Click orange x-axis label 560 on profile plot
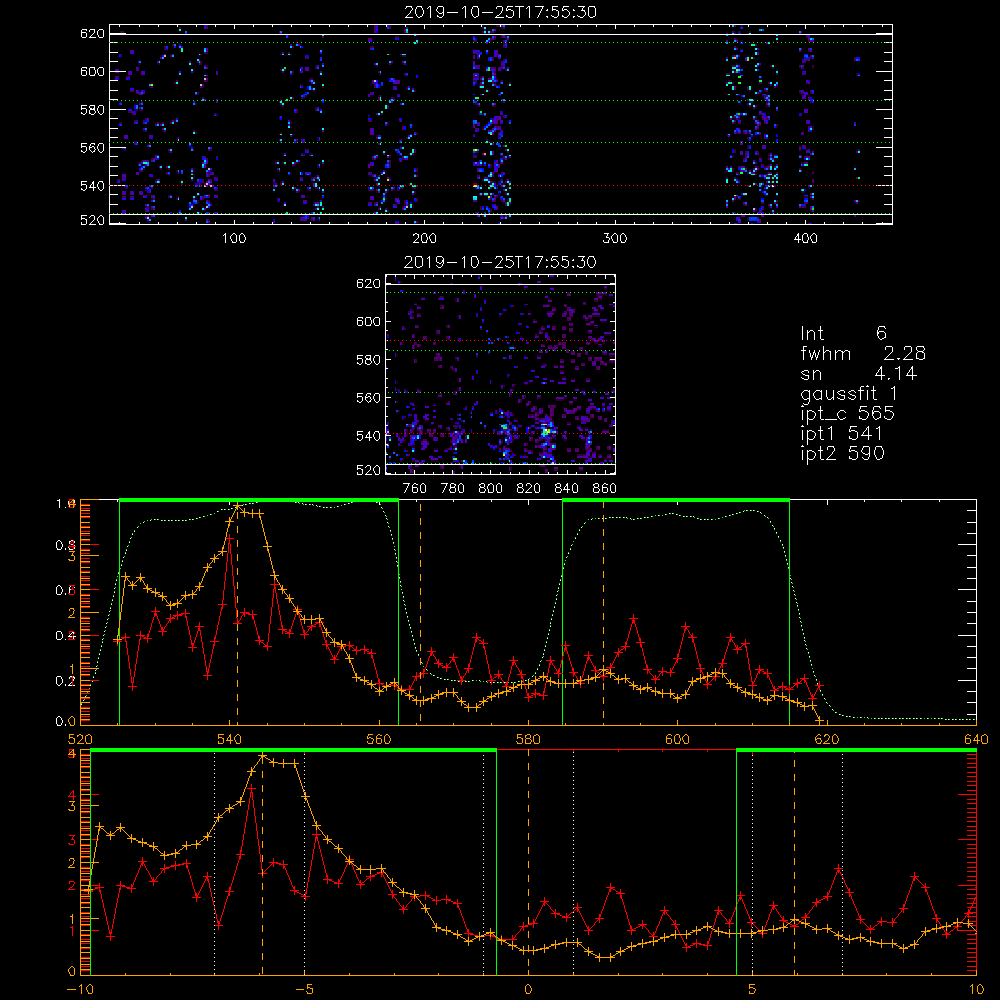This screenshot has height=1000, width=1000. tap(379, 739)
